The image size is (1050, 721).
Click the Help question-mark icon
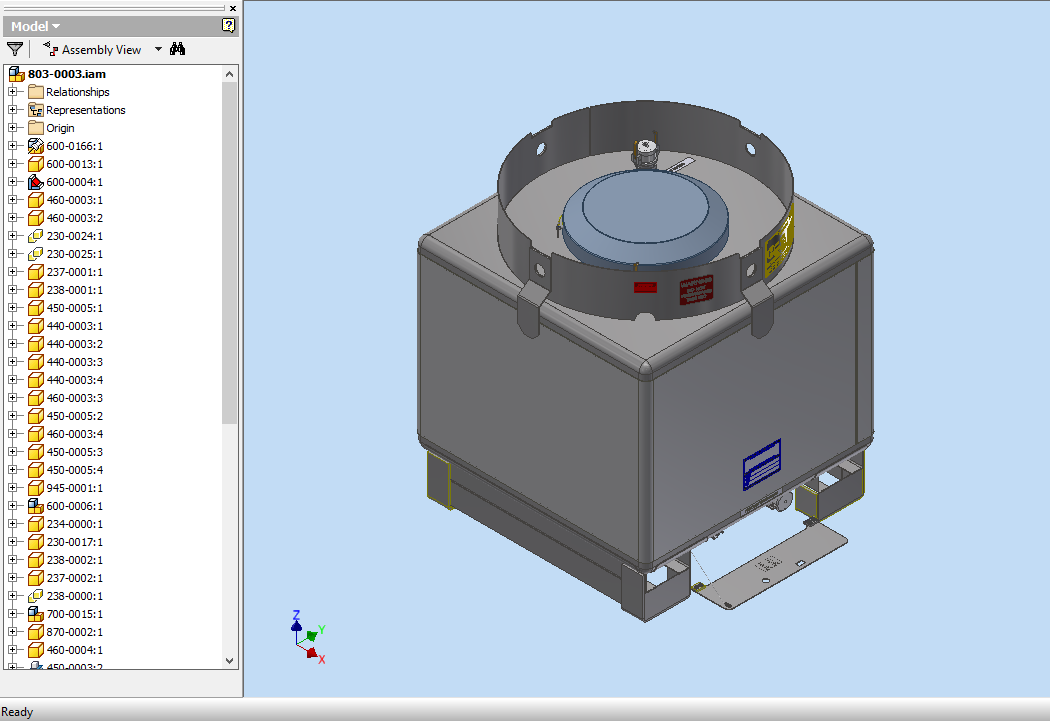tap(228, 26)
